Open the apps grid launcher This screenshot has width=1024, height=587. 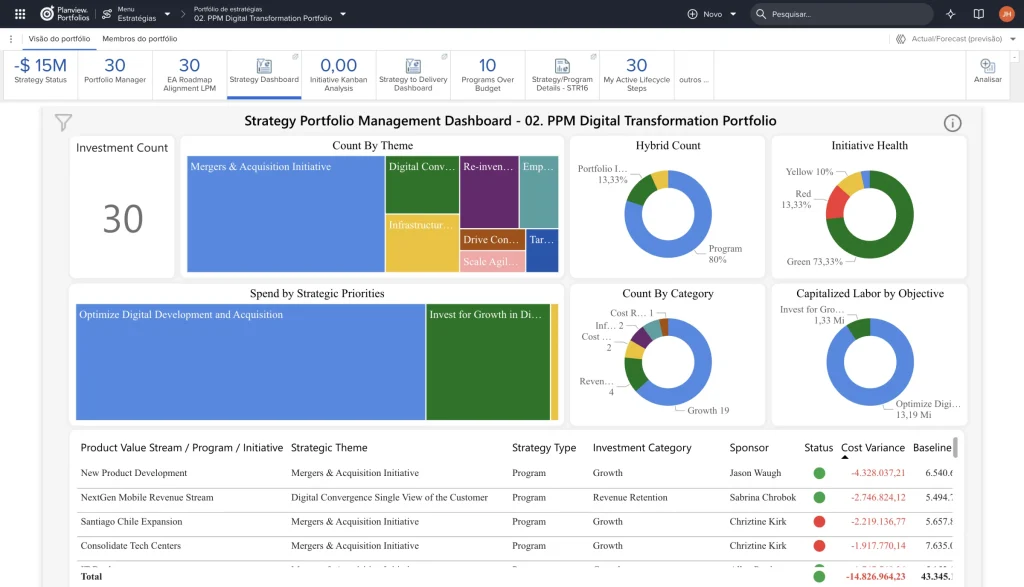click(x=20, y=14)
